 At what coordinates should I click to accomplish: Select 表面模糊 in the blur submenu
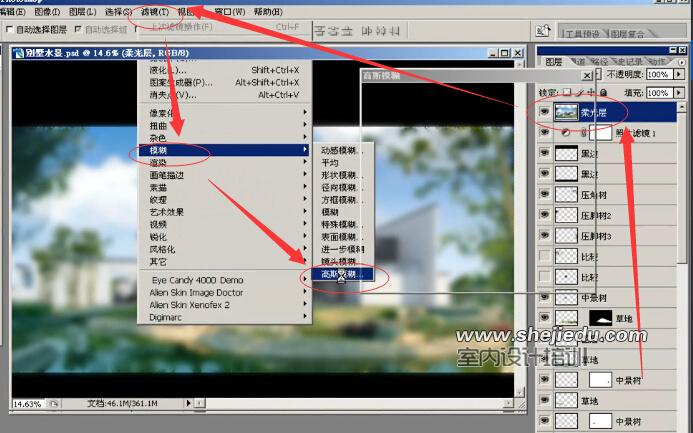(x=343, y=237)
